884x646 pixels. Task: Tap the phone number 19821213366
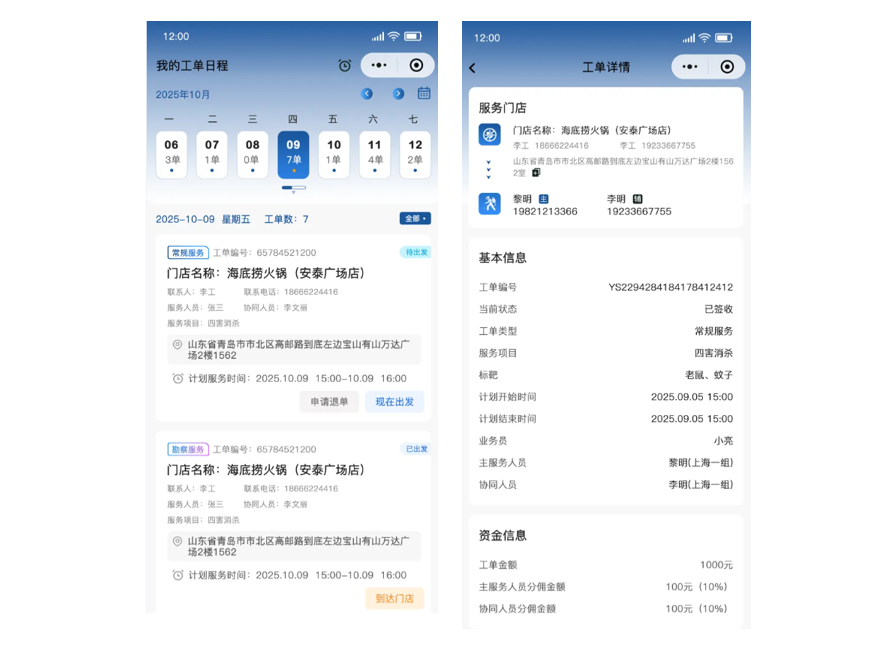tap(544, 212)
